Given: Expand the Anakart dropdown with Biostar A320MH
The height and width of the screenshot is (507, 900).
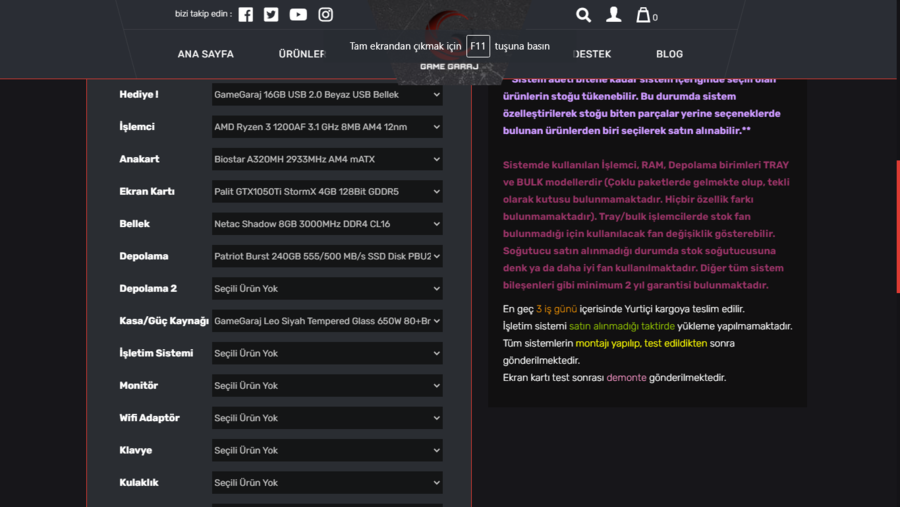Looking at the screenshot, I should [327, 159].
